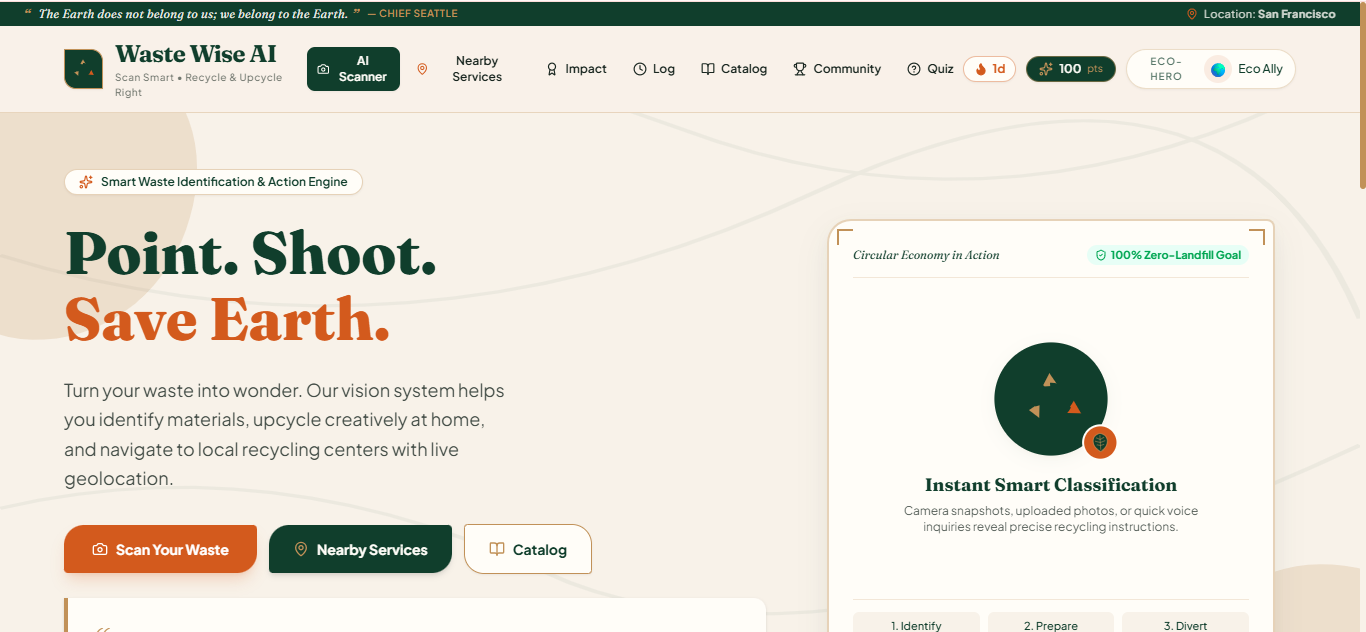Open the Catalog menu item
The width and height of the screenshot is (1366, 632).
point(734,69)
